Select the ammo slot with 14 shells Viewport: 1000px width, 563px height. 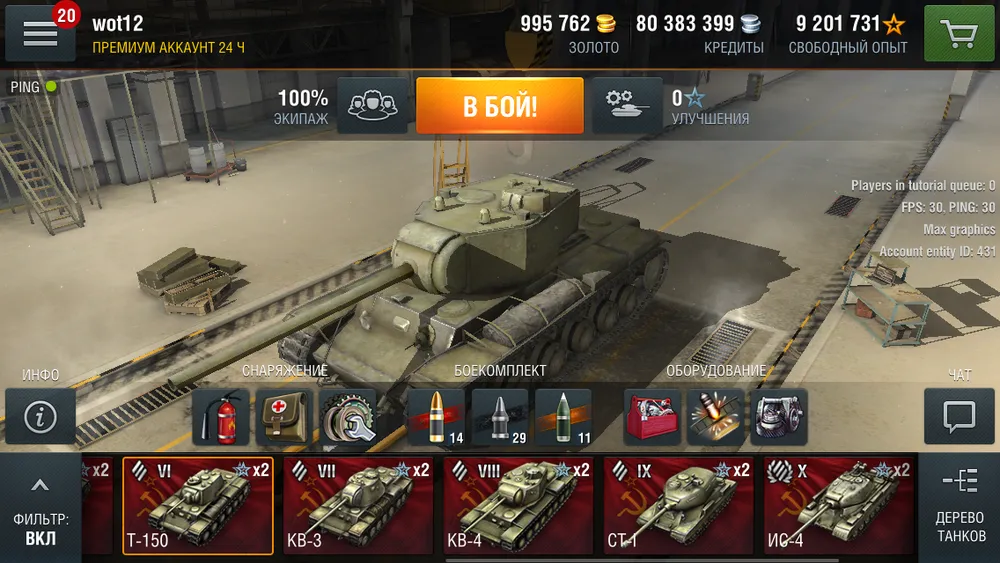pyautogui.click(x=436, y=417)
